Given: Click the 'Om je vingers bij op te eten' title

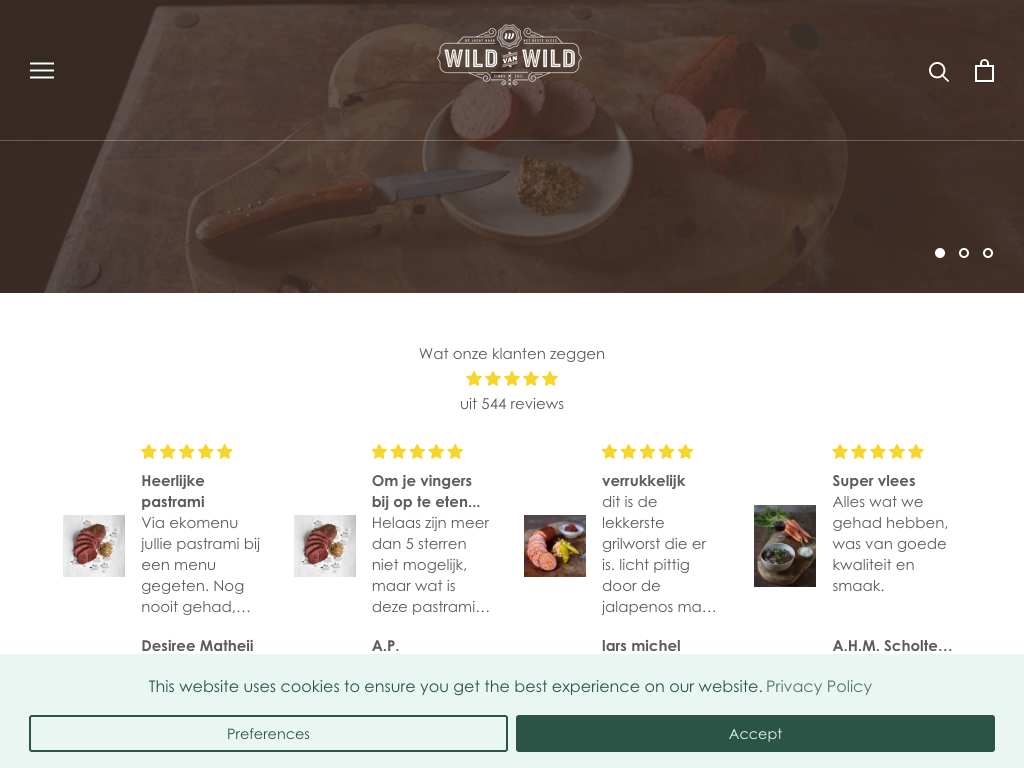Looking at the screenshot, I should click(426, 491).
